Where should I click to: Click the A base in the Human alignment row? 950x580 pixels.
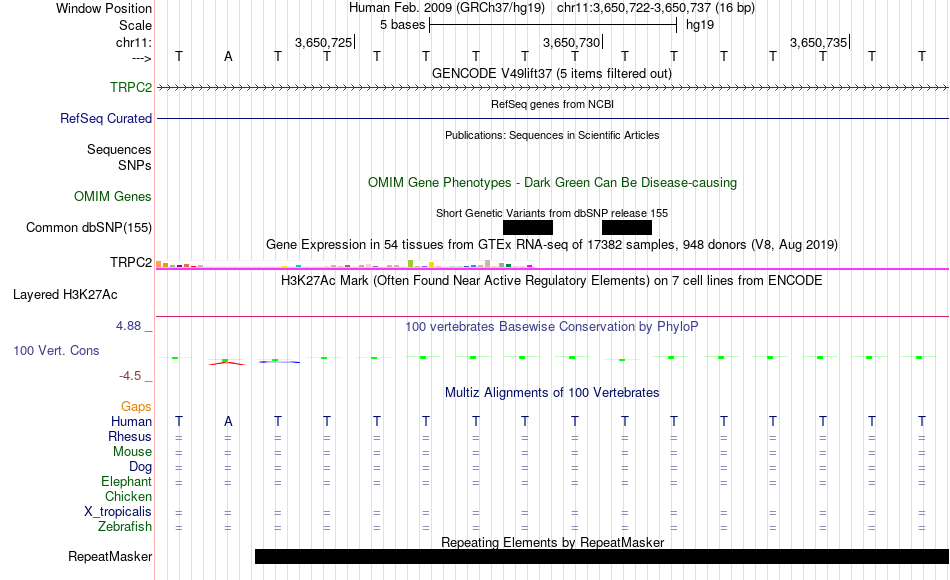click(228, 421)
